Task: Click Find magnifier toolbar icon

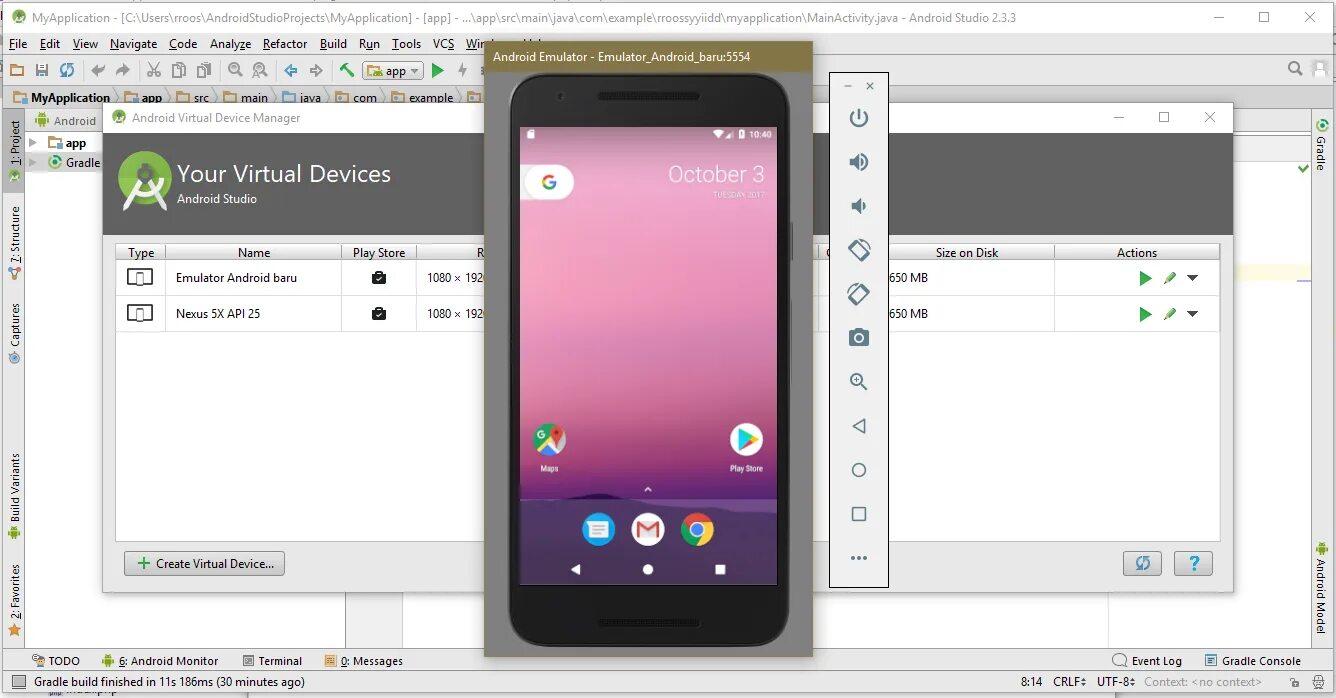Action: [x=235, y=70]
